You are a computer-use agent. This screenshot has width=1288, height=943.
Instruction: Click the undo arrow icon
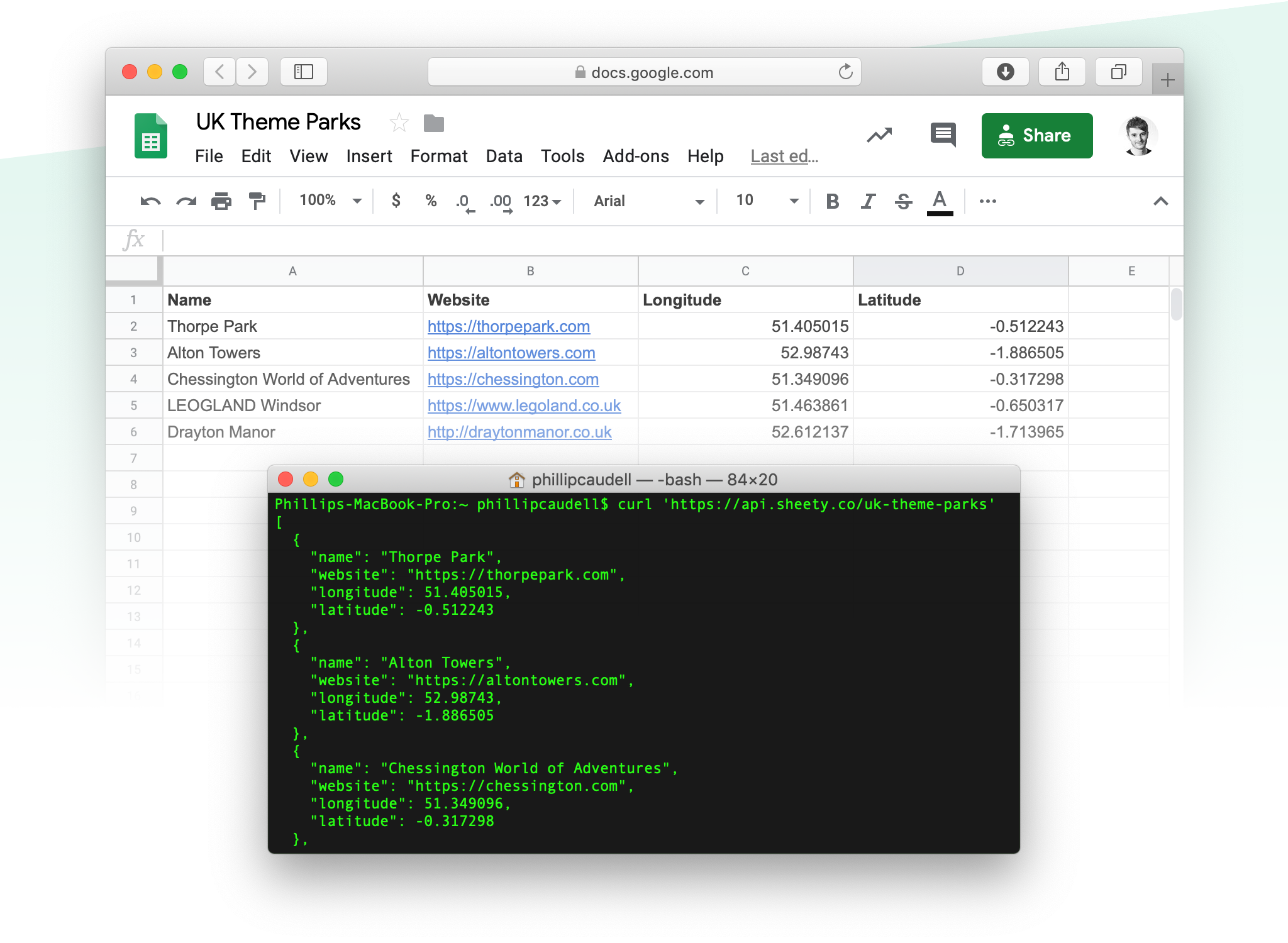pyautogui.click(x=150, y=201)
